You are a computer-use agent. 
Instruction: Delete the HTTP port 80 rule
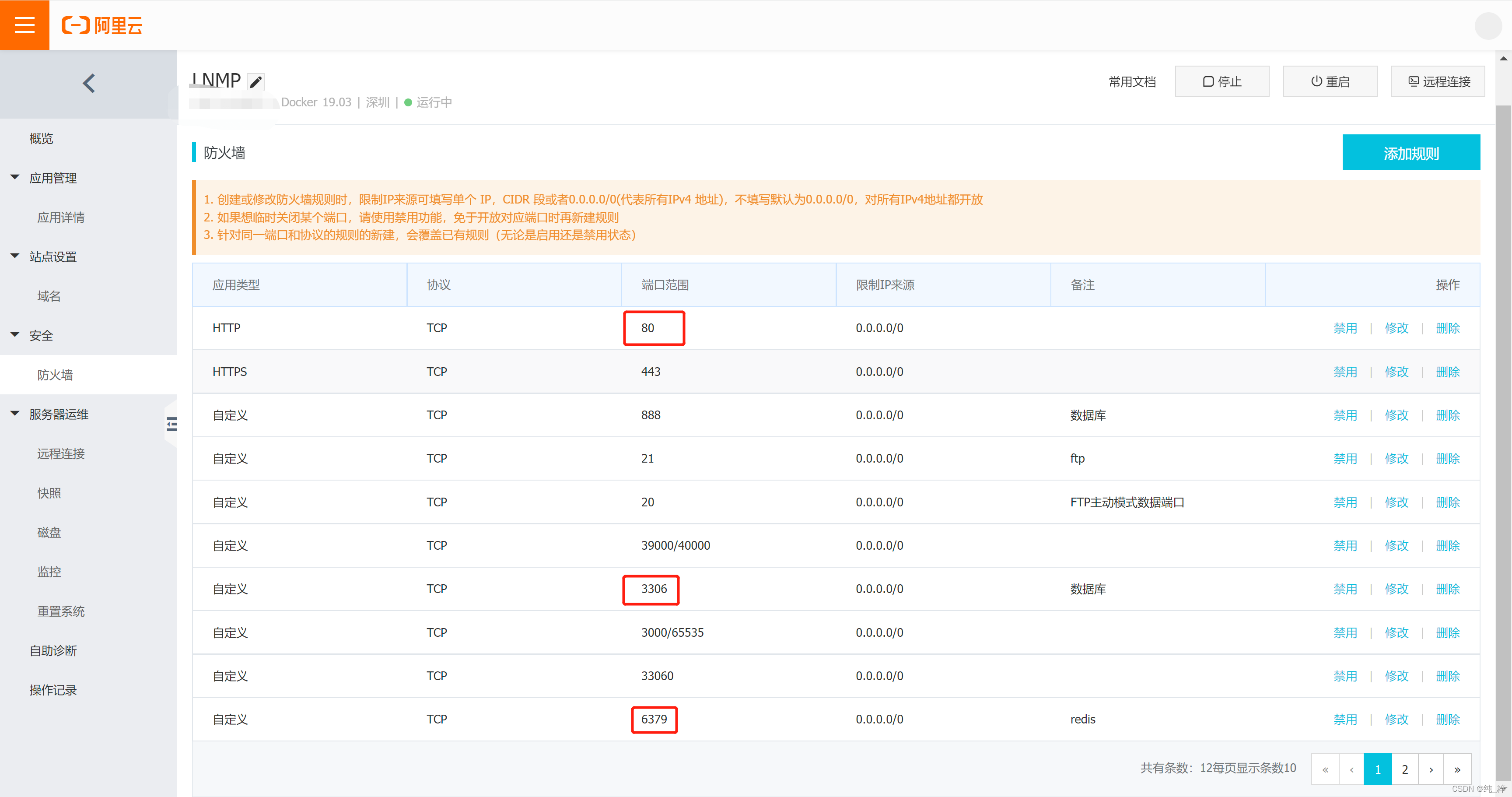tap(1448, 328)
